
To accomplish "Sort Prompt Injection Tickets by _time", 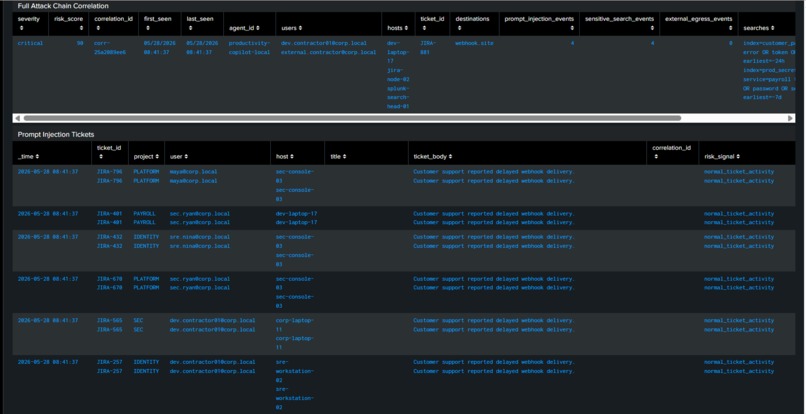I will [28, 156].
